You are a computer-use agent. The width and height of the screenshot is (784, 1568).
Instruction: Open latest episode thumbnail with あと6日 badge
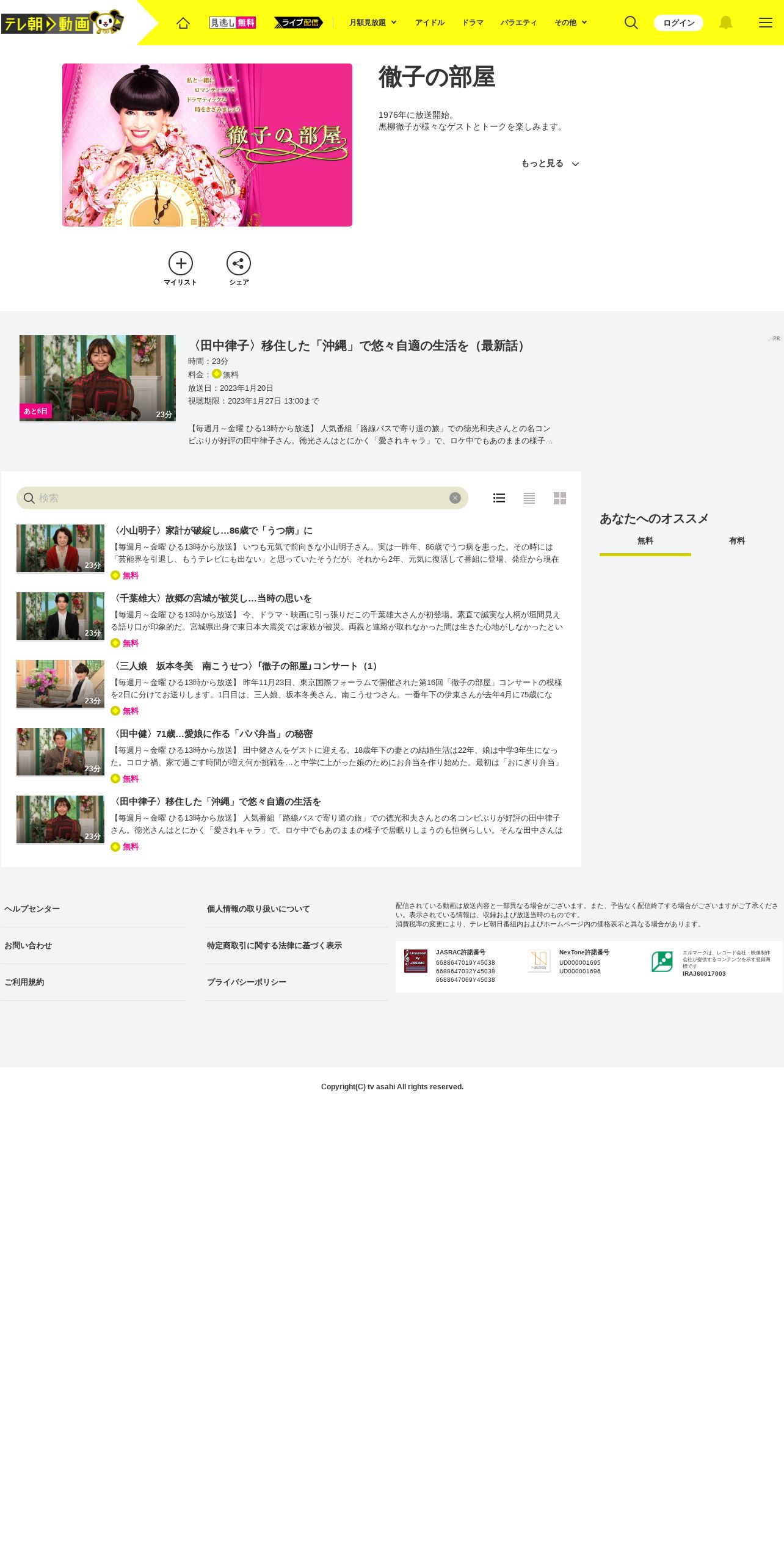tap(98, 378)
